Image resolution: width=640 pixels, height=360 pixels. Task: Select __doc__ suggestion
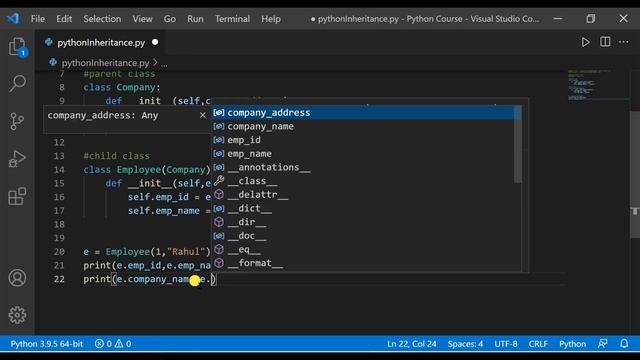pos(363,236)
